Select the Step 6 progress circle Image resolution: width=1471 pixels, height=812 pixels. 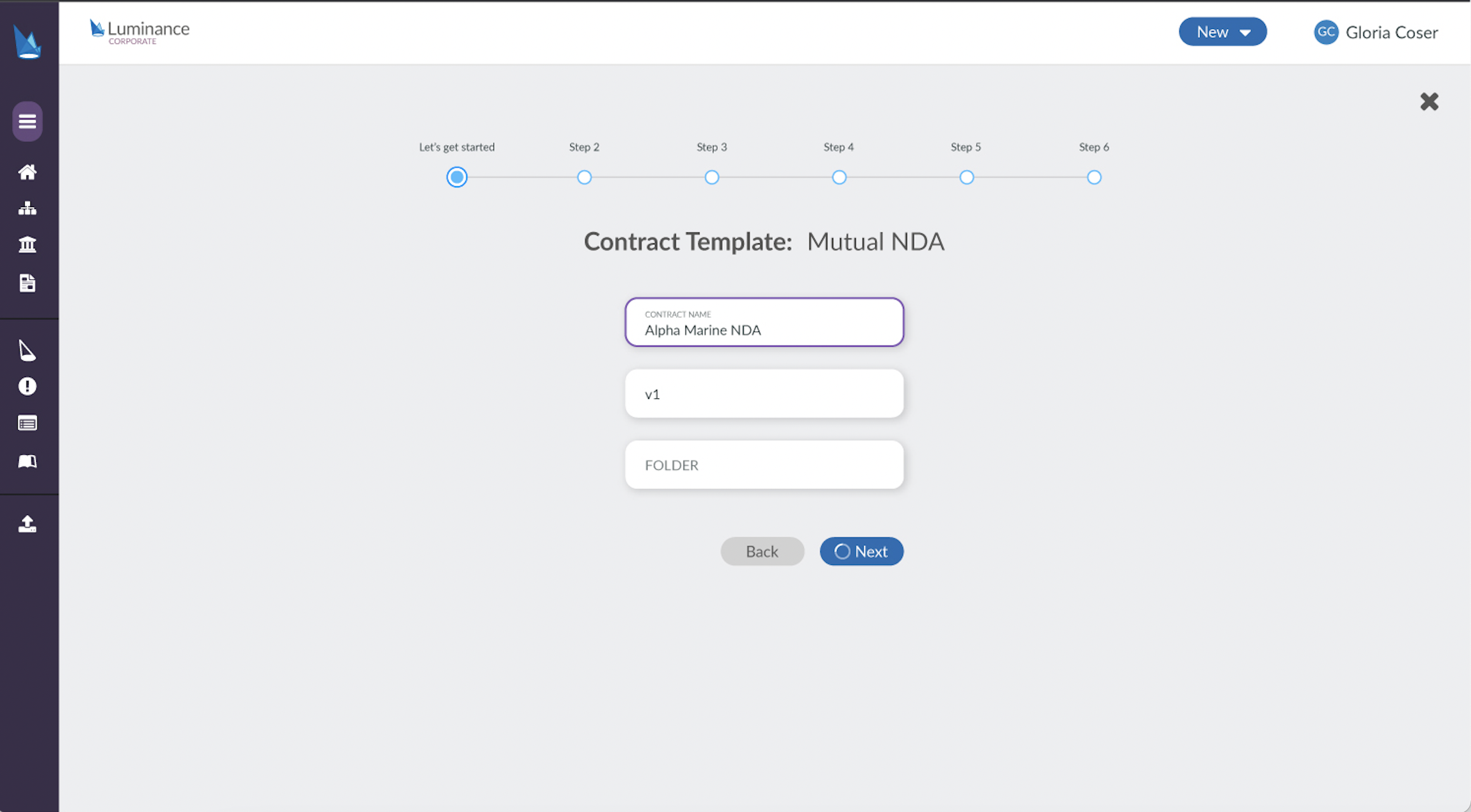click(x=1094, y=177)
